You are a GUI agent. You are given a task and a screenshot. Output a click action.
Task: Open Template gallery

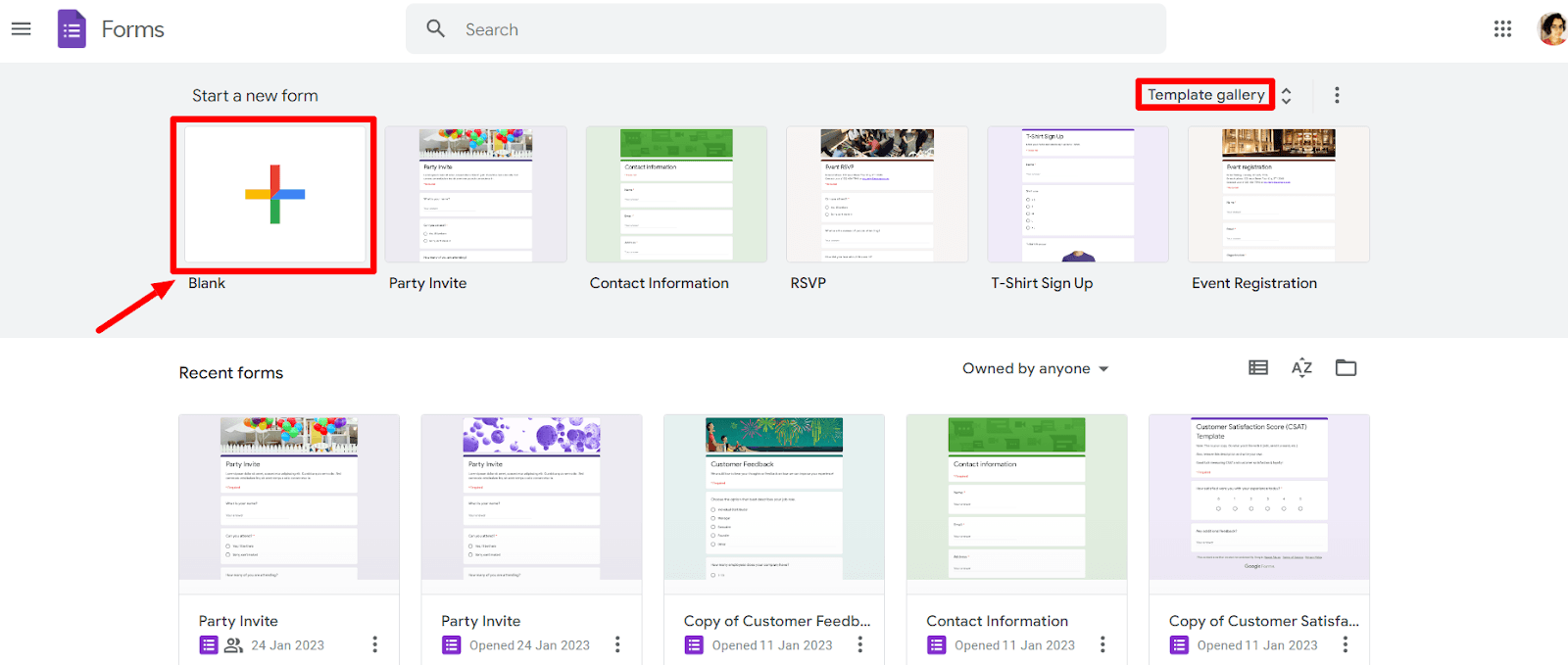(x=1205, y=95)
